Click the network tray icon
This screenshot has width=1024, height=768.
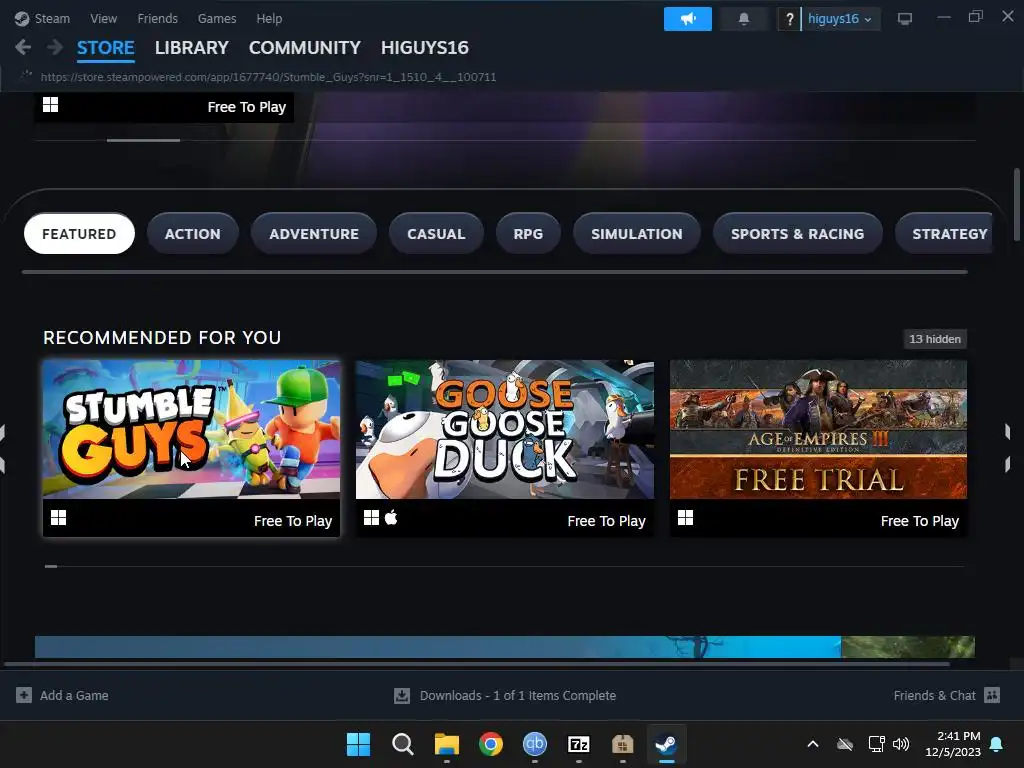click(876, 744)
